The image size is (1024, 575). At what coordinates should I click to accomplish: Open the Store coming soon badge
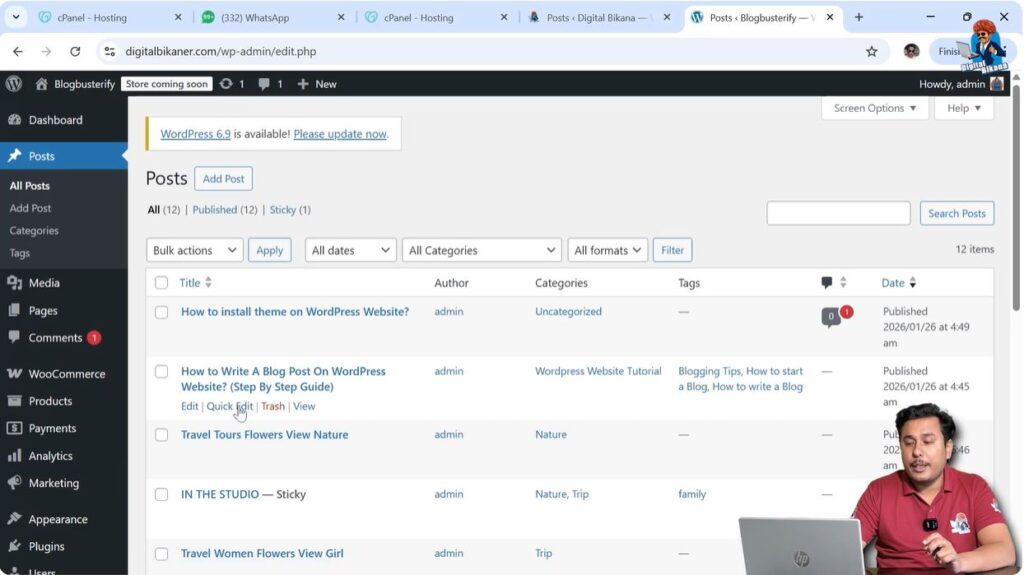[x=167, y=84]
